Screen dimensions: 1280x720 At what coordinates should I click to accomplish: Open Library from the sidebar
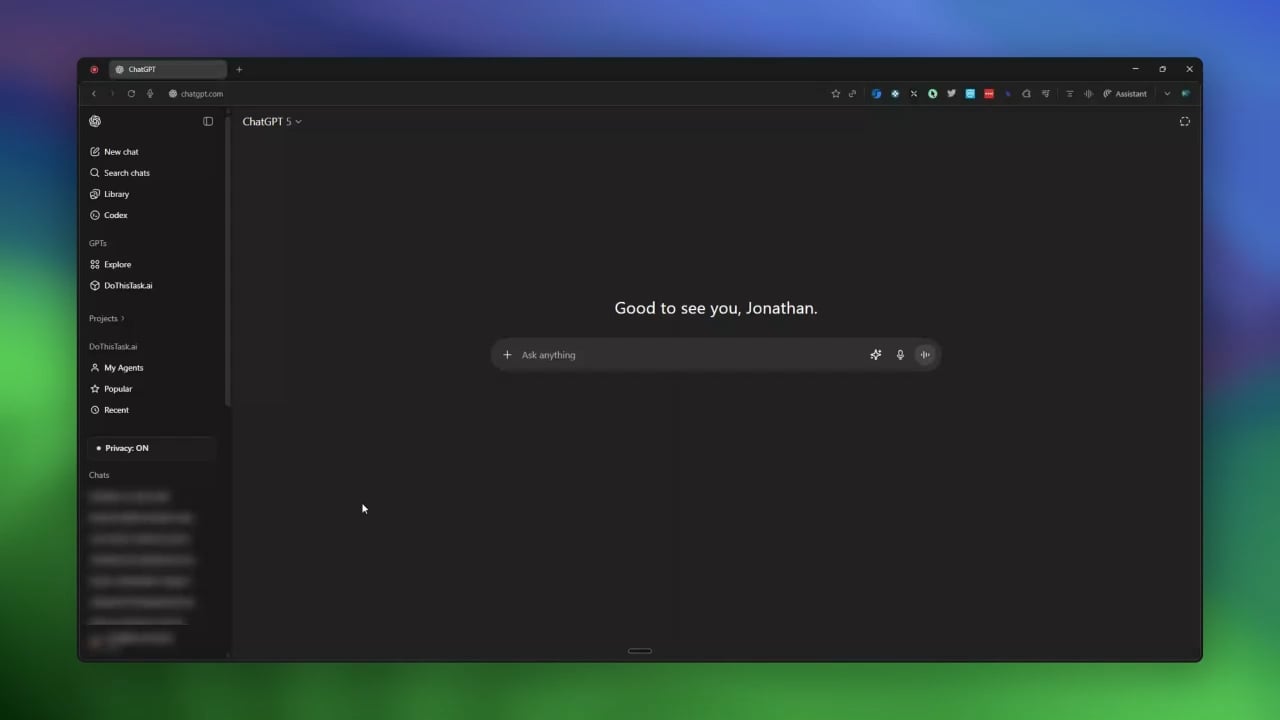pos(116,194)
